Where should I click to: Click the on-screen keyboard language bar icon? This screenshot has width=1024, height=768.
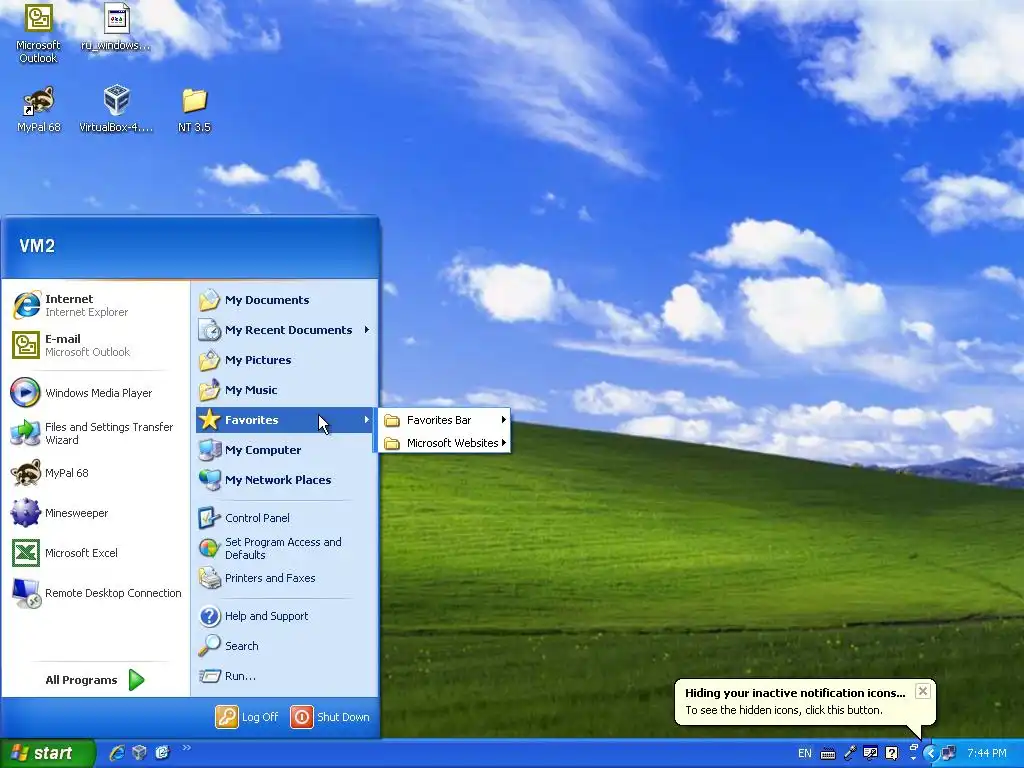(x=828, y=754)
